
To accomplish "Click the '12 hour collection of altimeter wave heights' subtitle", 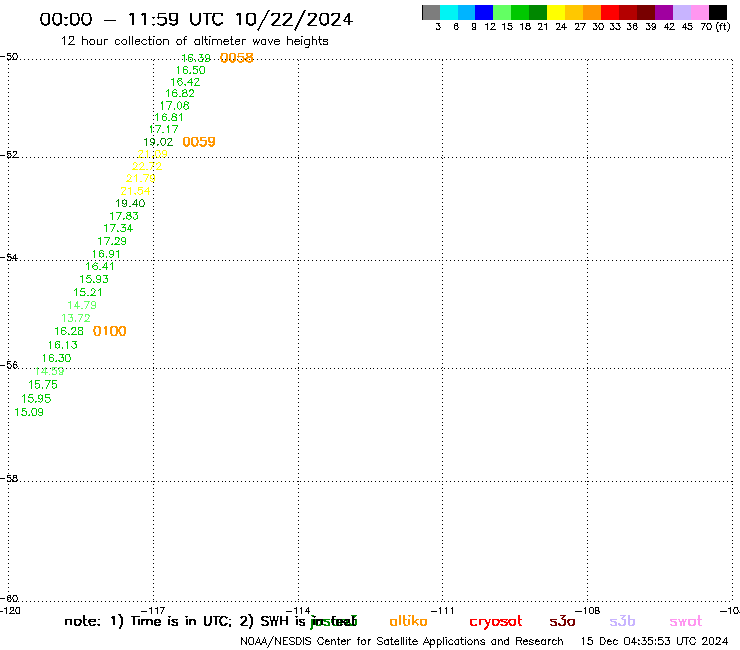I will [x=194, y=41].
